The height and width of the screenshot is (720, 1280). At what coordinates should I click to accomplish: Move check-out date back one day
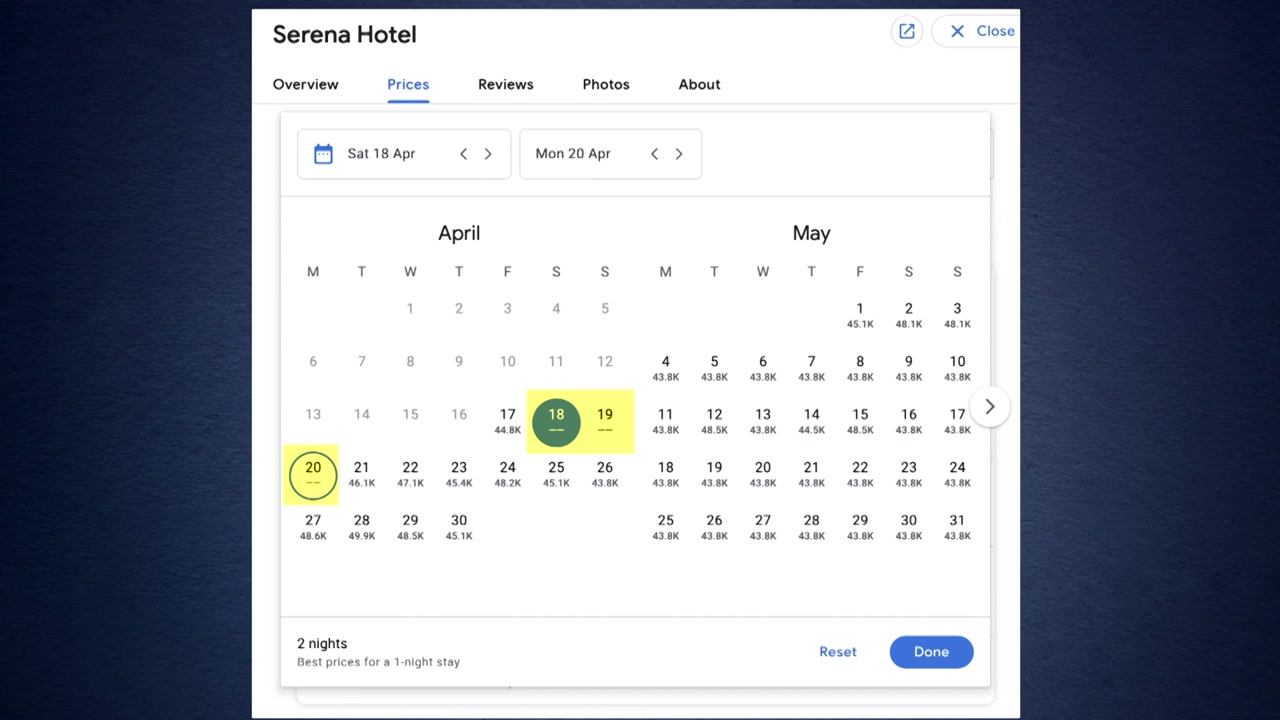tap(654, 154)
